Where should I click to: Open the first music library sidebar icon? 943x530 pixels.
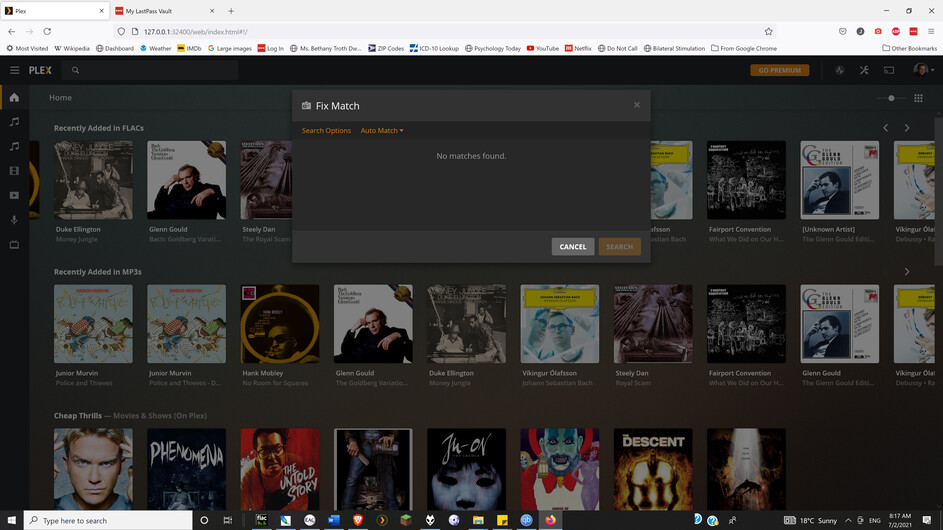pos(14,122)
